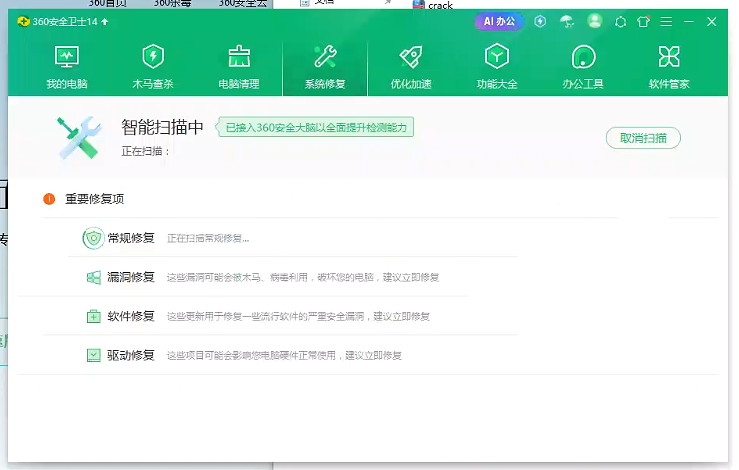739x470 pixels.
Task: Click the upgrade arrow next to version
Action: (105, 22)
